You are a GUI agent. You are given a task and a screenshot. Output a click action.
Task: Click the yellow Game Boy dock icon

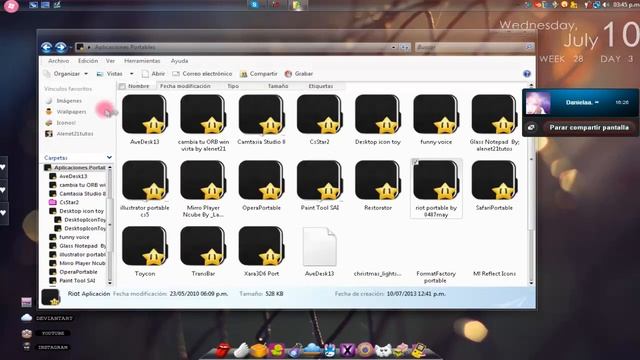419,350
